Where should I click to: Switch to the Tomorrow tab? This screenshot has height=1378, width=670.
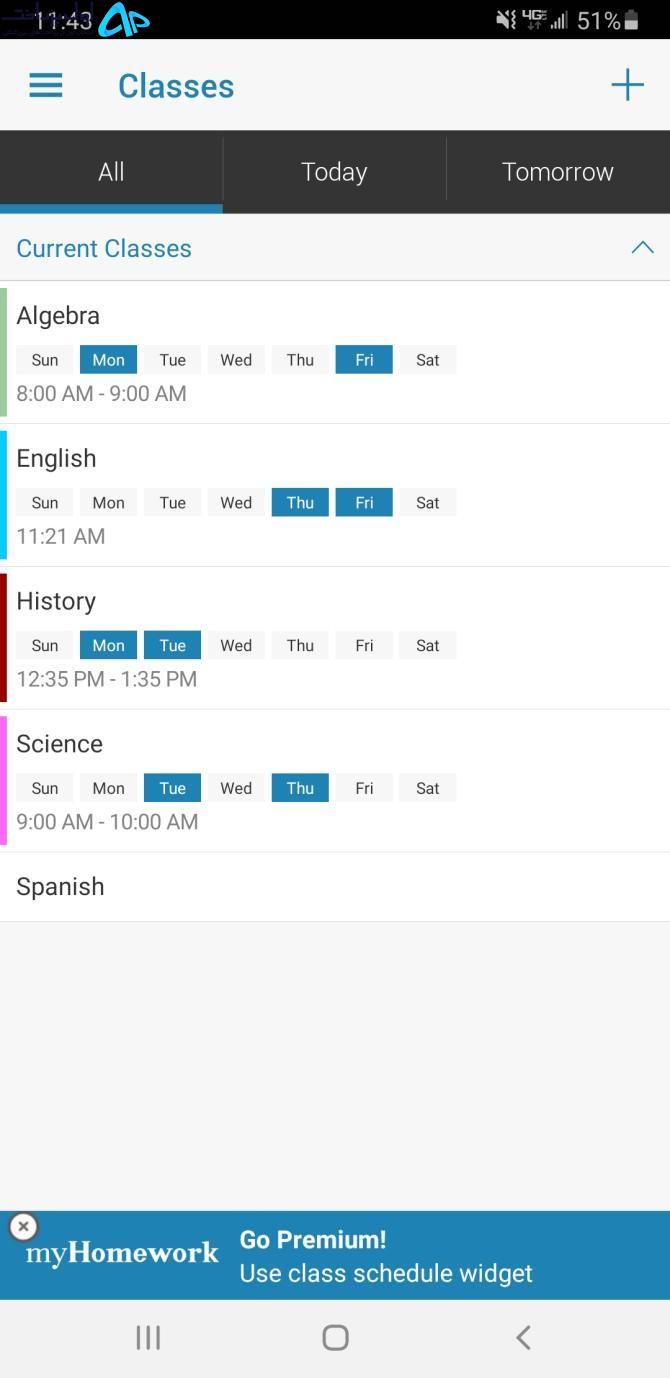(x=558, y=172)
